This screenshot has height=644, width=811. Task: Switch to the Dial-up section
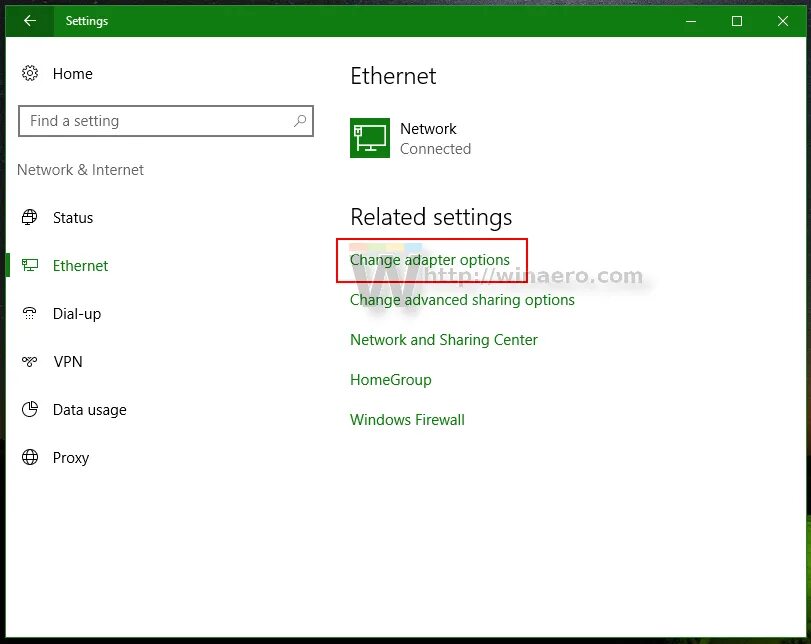[77, 313]
